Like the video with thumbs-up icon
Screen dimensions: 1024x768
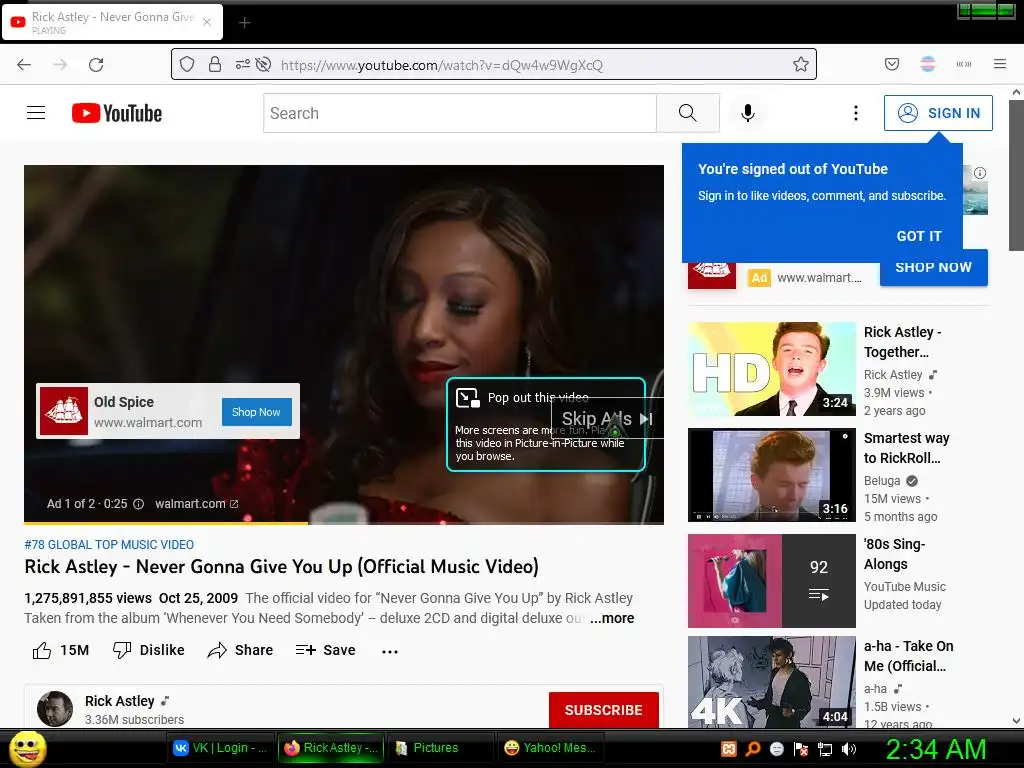[x=42, y=650]
